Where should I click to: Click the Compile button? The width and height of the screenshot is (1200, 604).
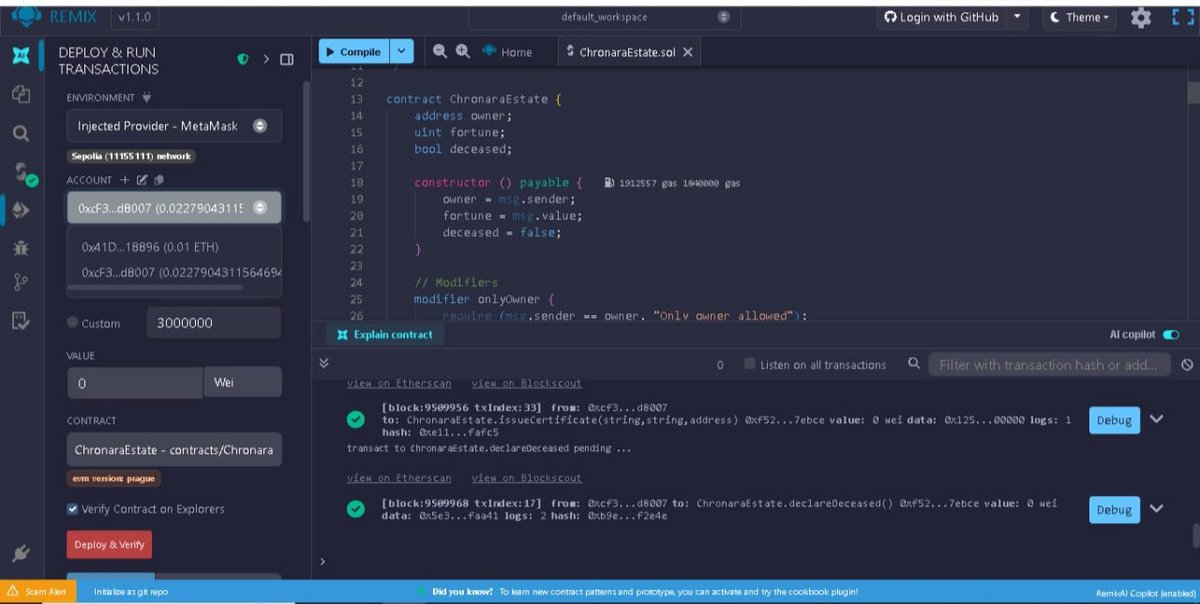[x=354, y=52]
